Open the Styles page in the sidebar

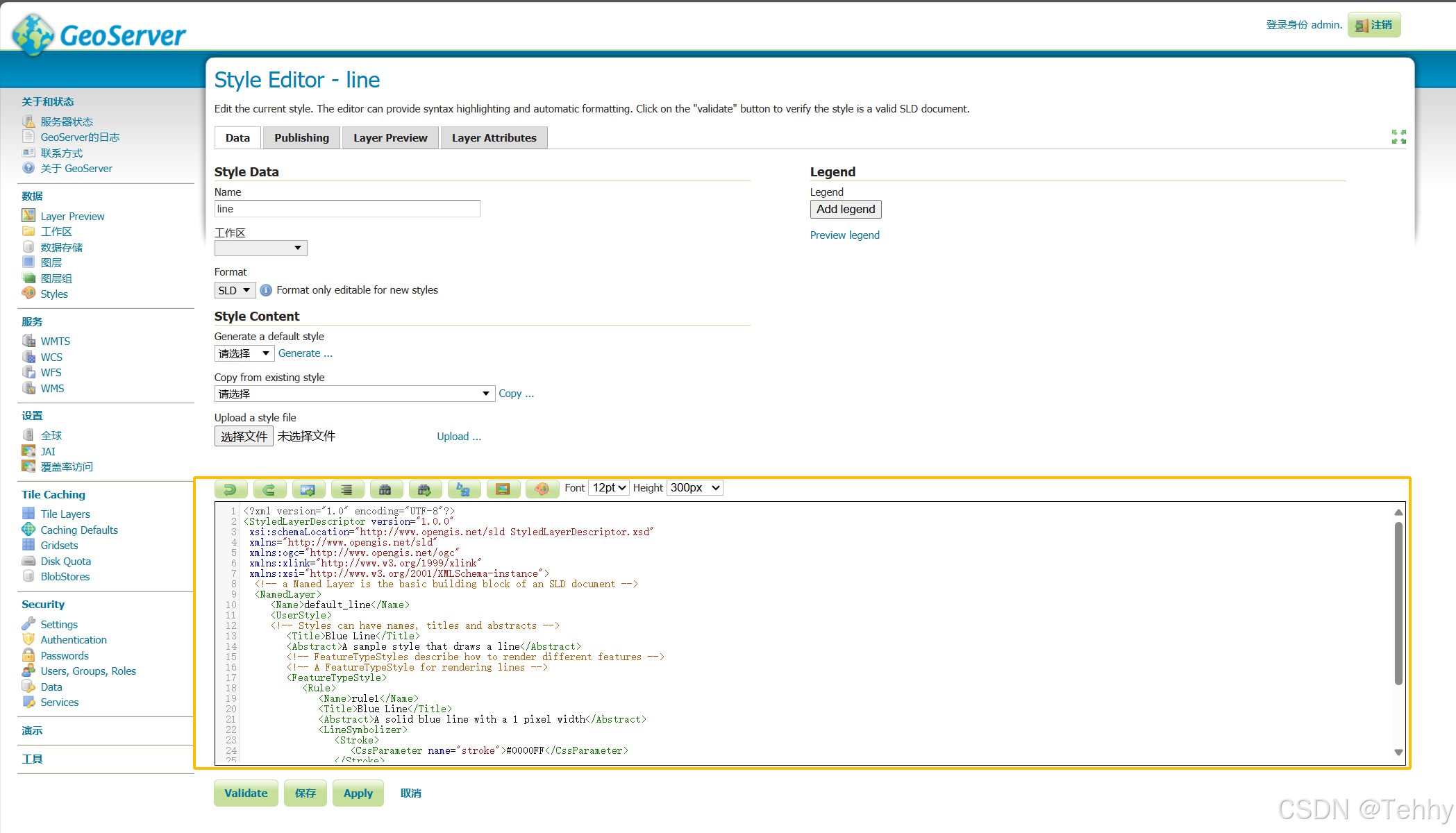pos(53,294)
